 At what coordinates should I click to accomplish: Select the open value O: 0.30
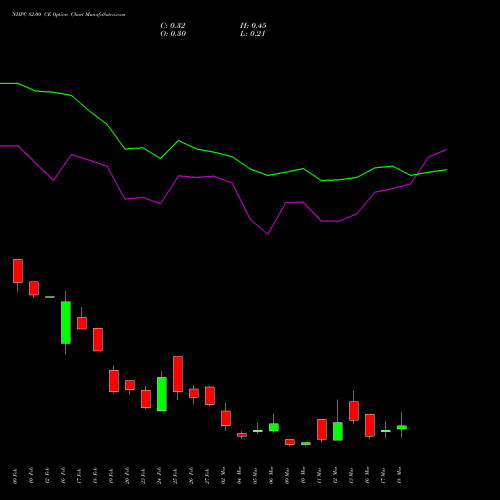(x=173, y=34)
